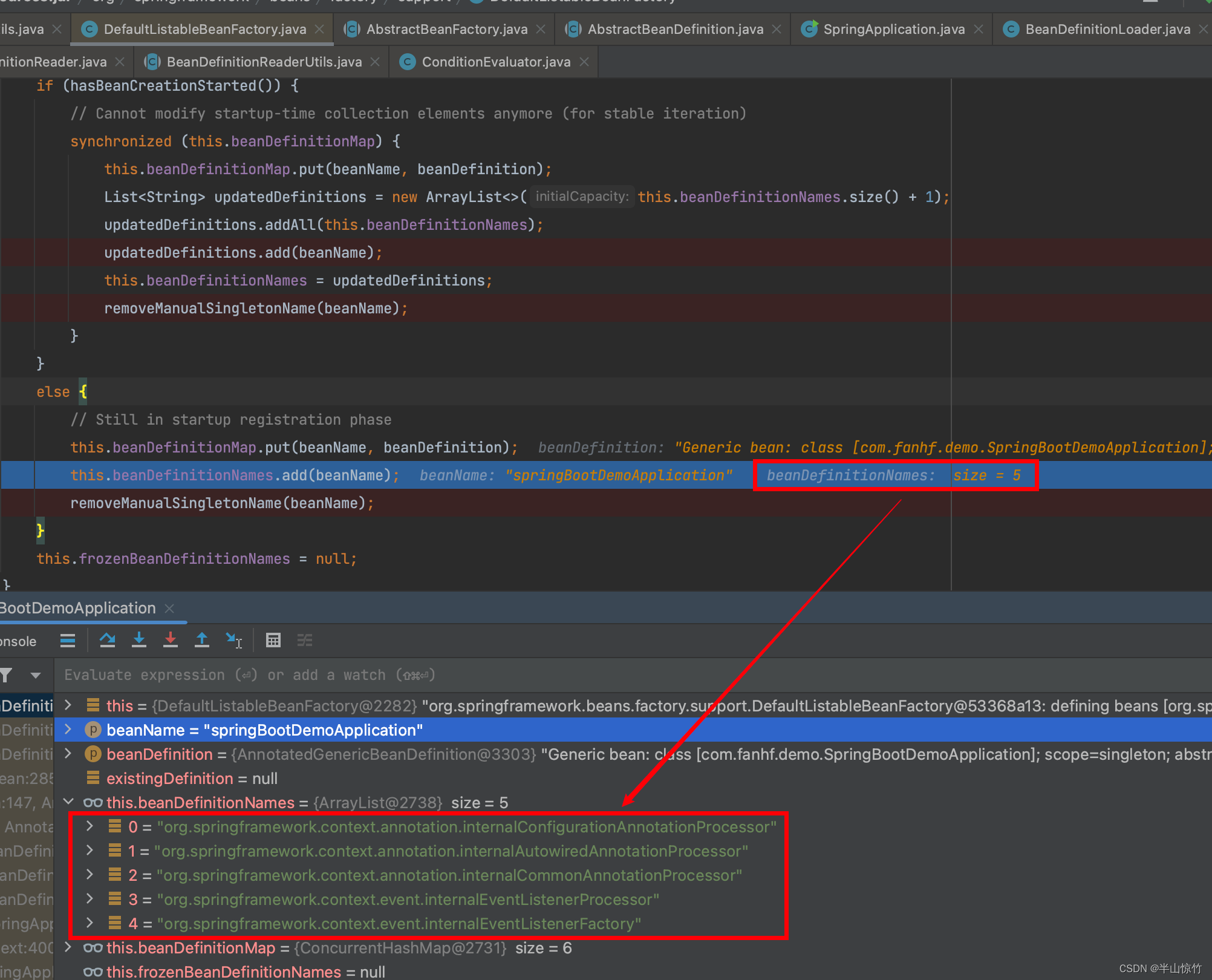
Task: Click the class icon on SpringApplication.java tab
Action: pos(809,29)
